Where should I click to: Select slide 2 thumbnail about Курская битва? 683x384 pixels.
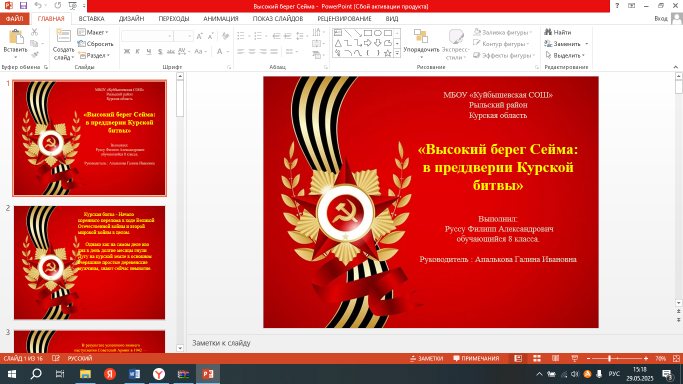89,263
